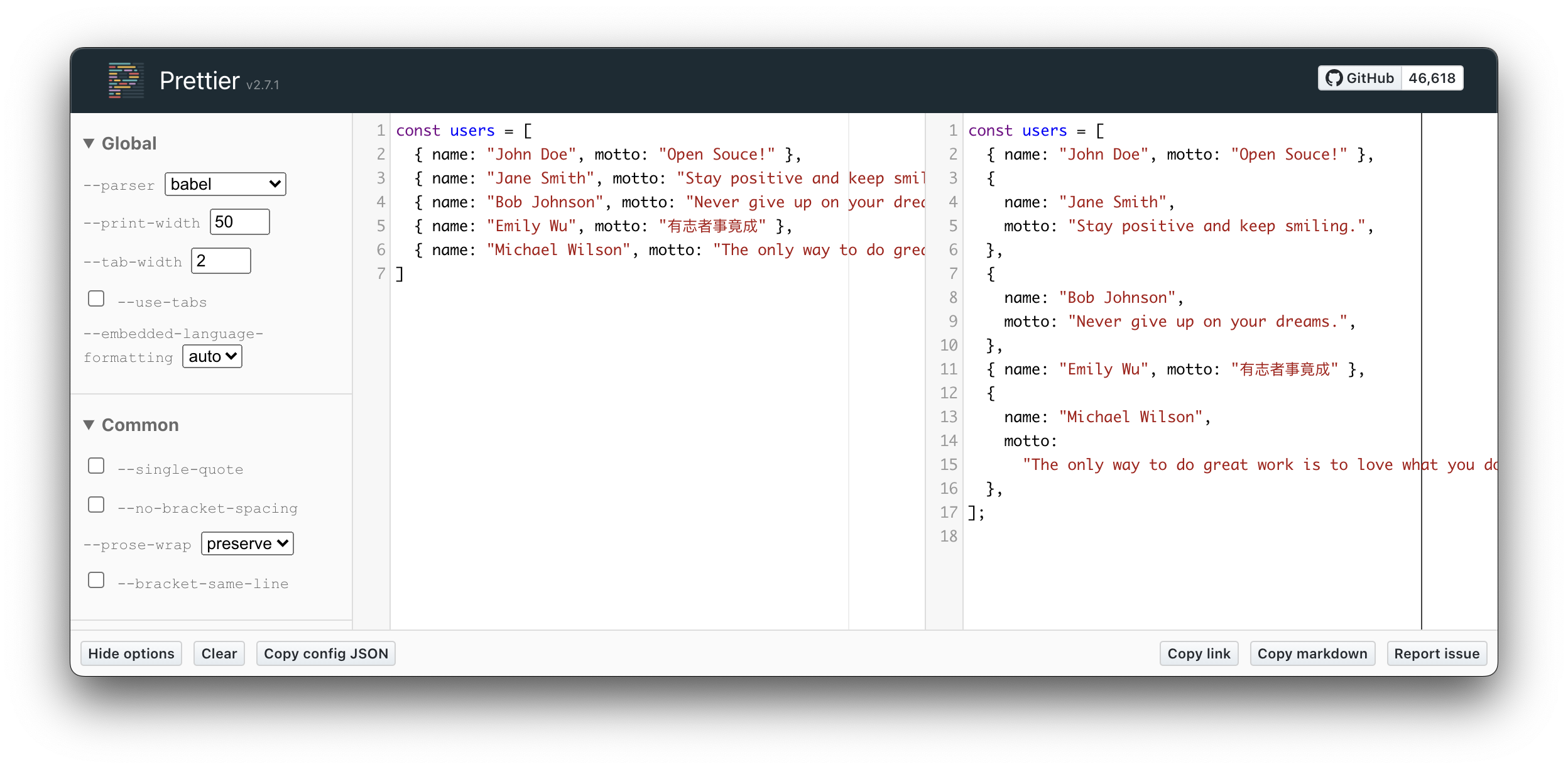Click output gutter line number 18

949,537
